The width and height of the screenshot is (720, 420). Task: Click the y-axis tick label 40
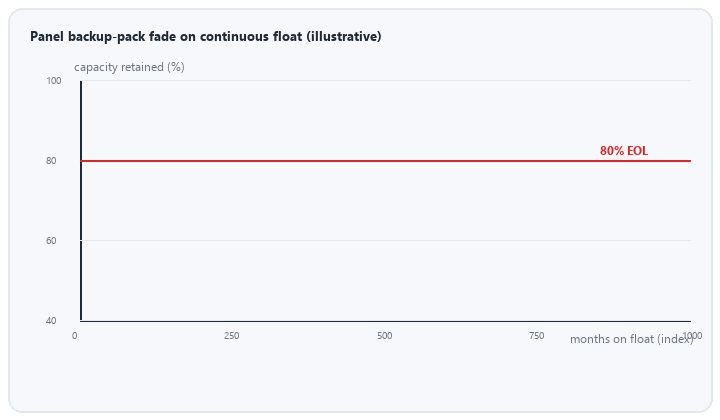point(51,321)
